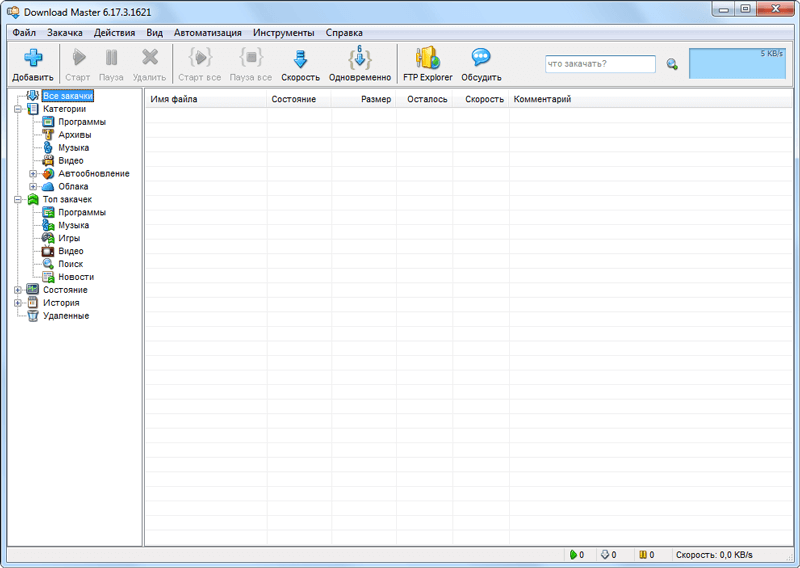Click paused downloads counter in status bar

(646, 555)
